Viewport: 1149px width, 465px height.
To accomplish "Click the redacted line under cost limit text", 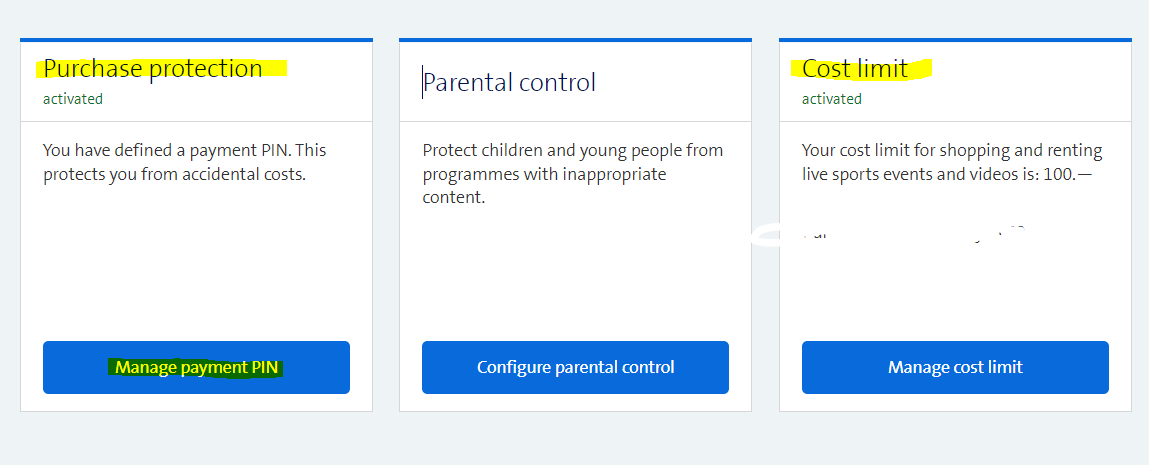I will point(900,237).
